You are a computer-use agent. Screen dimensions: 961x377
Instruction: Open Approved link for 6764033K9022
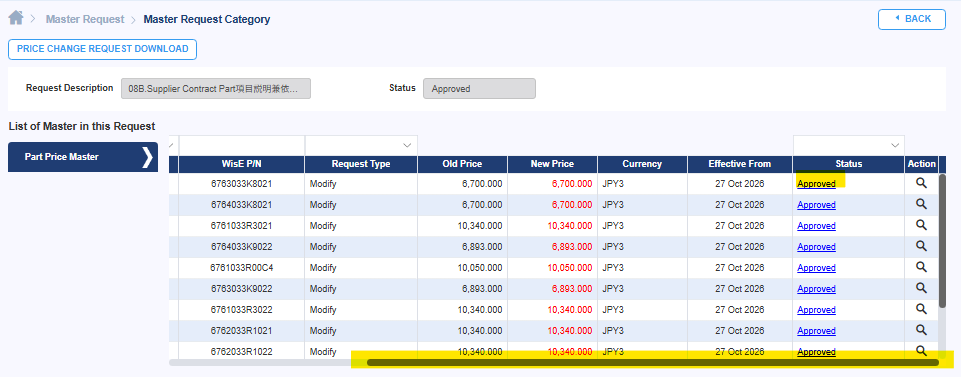816,246
